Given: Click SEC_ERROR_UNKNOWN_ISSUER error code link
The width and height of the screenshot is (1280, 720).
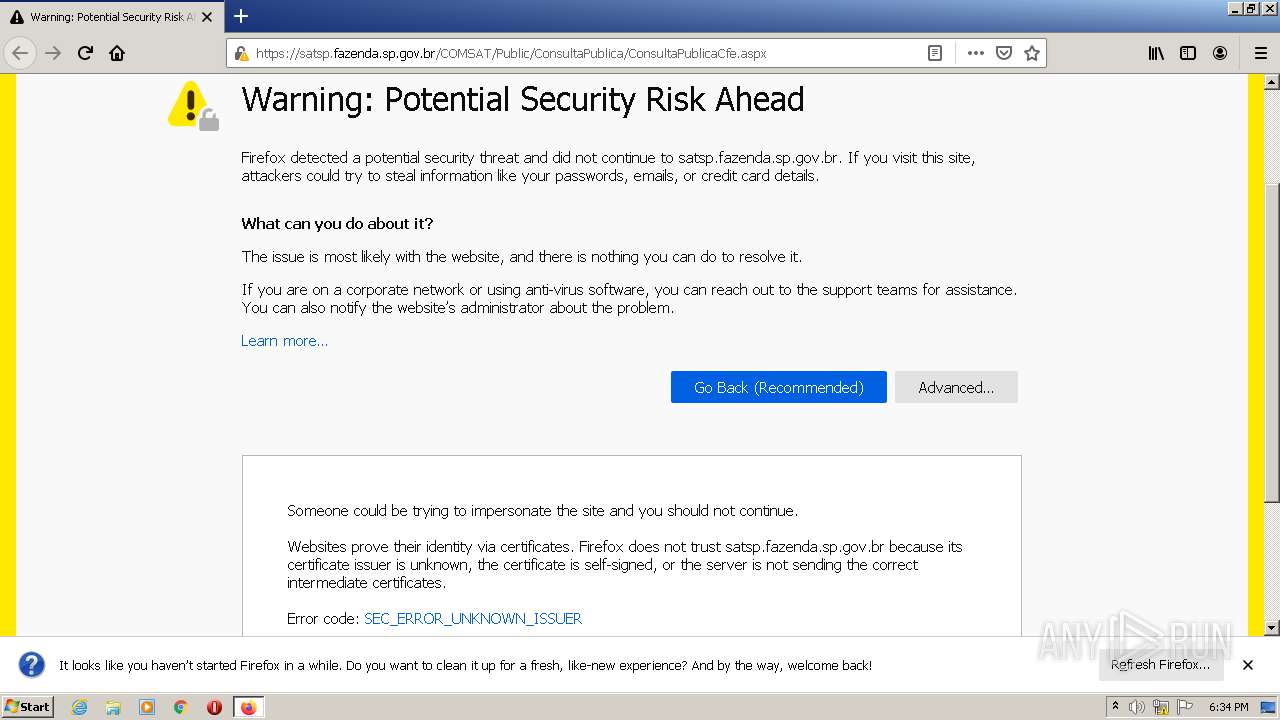Looking at the screenshot, I should [x=473, y=619].
